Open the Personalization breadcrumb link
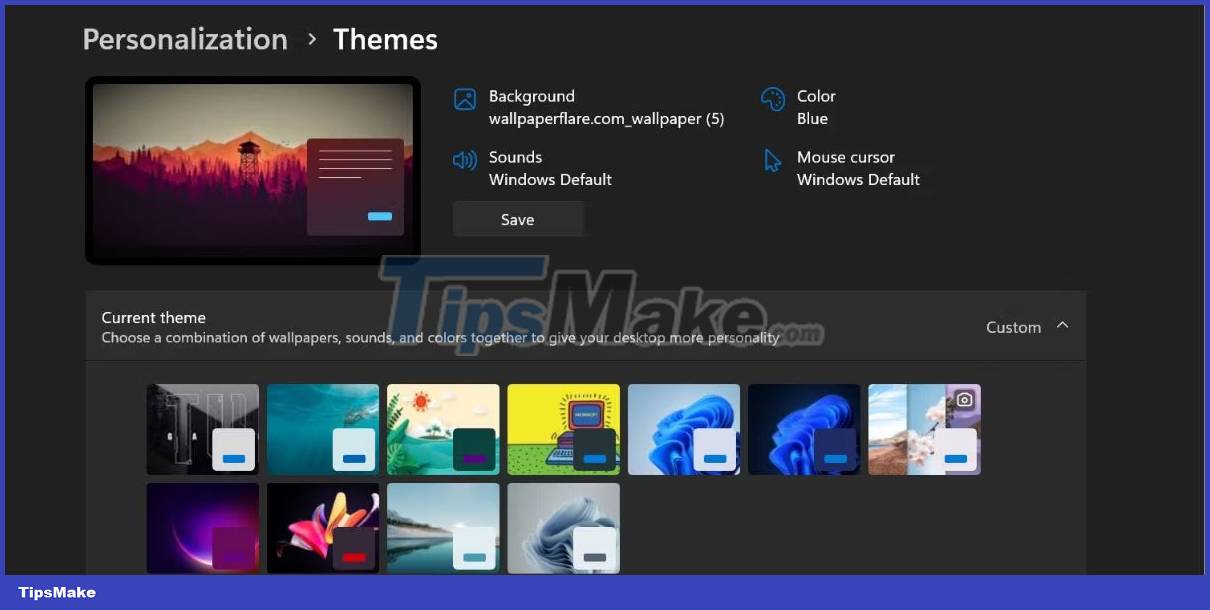 [x=184, y=39]
